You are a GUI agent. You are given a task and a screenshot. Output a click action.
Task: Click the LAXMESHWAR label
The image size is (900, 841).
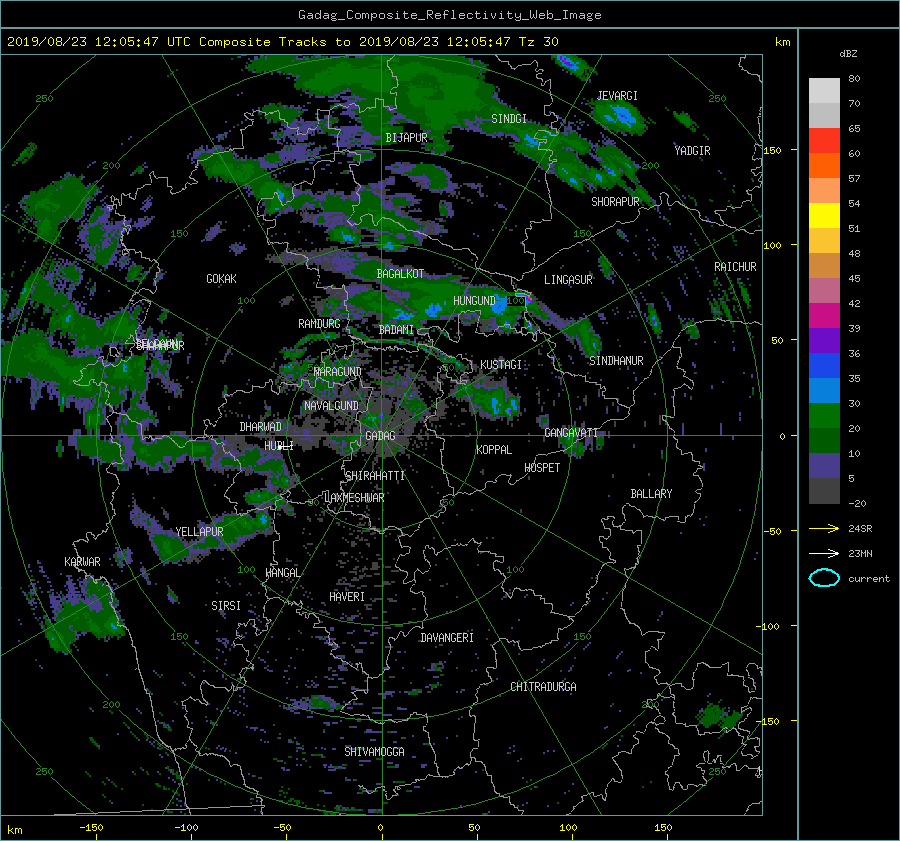pos(354,498)
